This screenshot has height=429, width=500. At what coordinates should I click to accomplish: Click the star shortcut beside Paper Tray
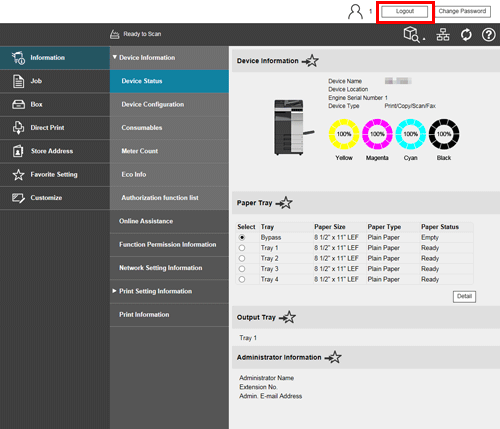[x=284, y=203]
